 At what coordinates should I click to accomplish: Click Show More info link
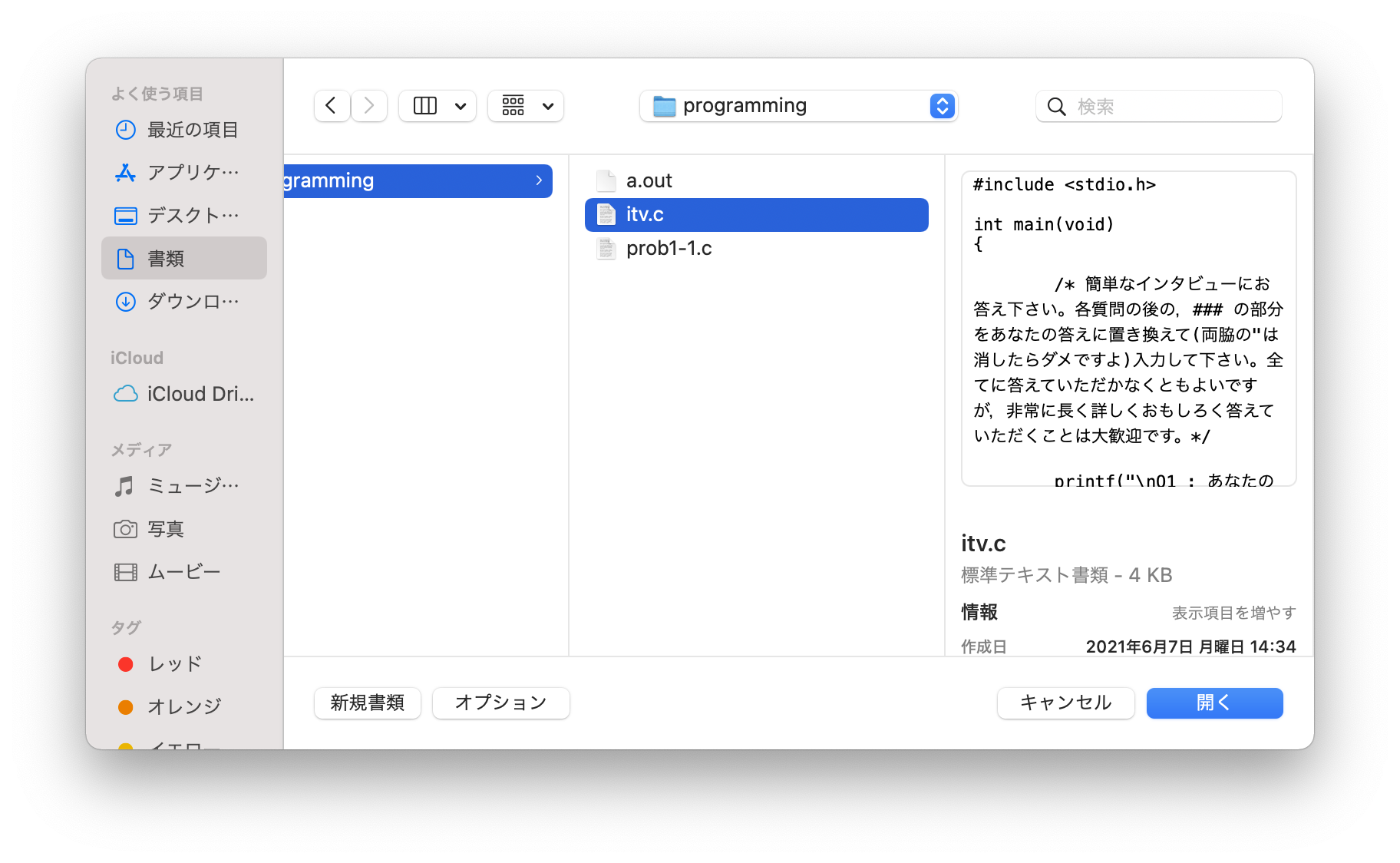pos(1233,613)
